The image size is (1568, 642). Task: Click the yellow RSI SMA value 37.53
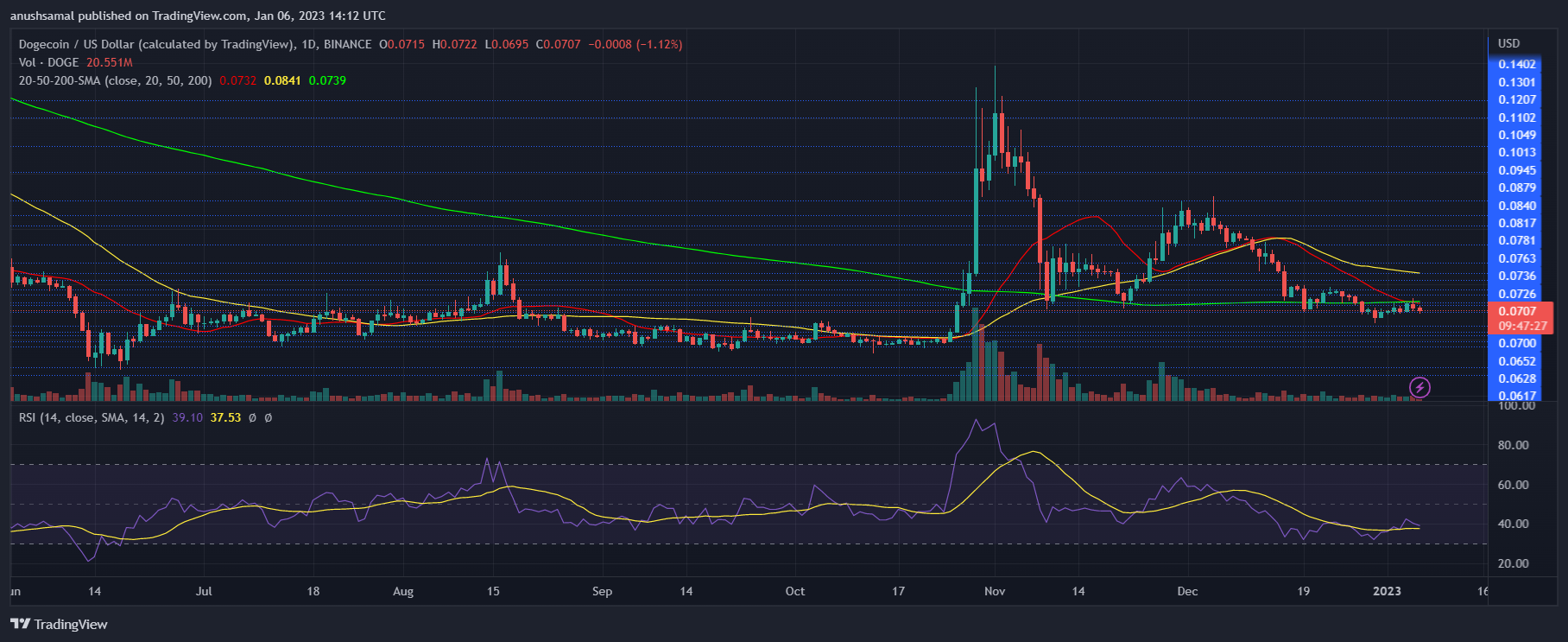point(225,417)
